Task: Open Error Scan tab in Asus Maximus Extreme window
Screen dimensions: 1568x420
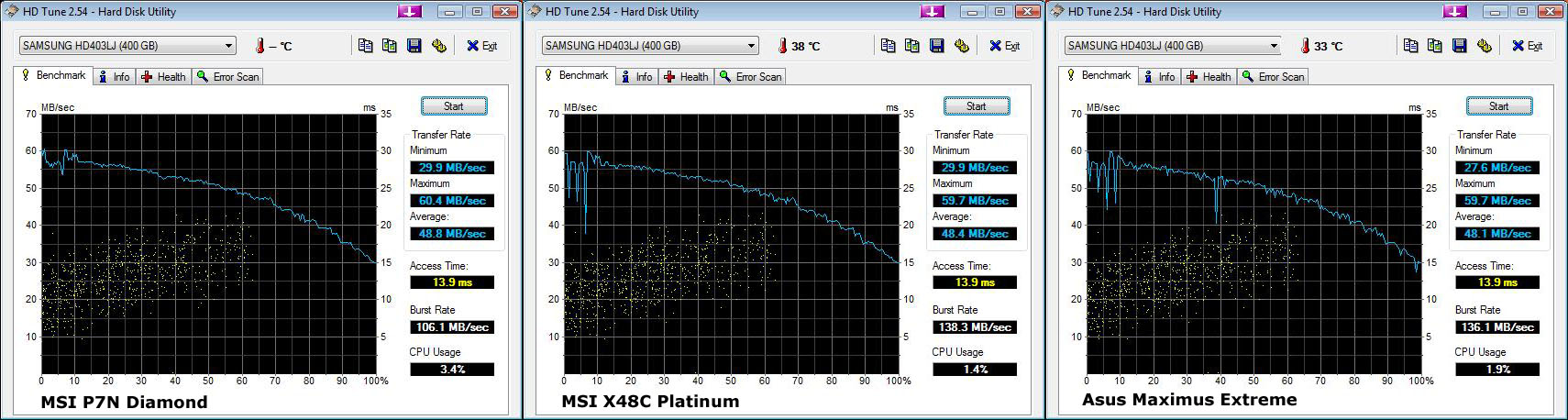Action: (x=1274, y=77)
